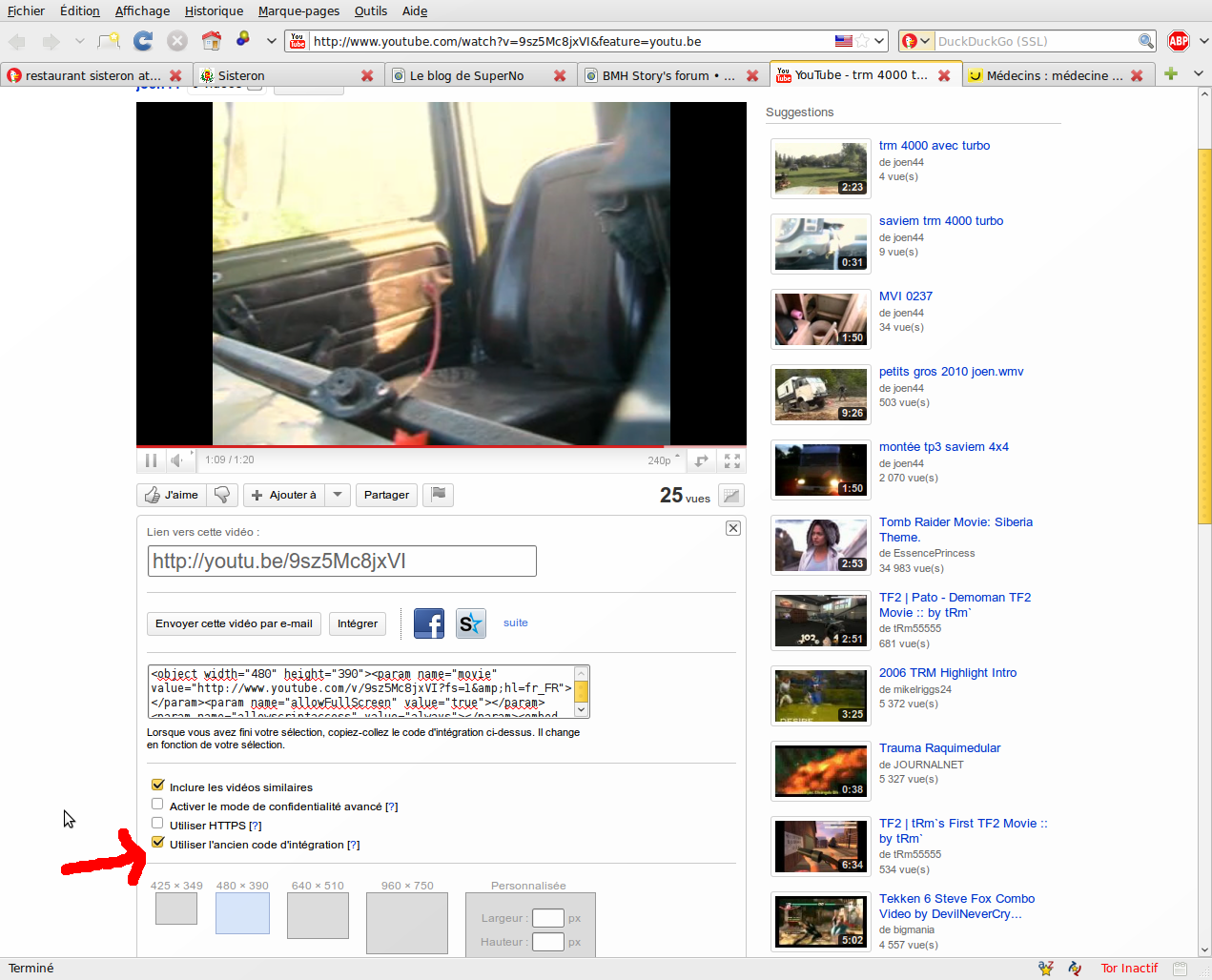Enable Utiliser HTTPS checkbox

pos(158,824)
